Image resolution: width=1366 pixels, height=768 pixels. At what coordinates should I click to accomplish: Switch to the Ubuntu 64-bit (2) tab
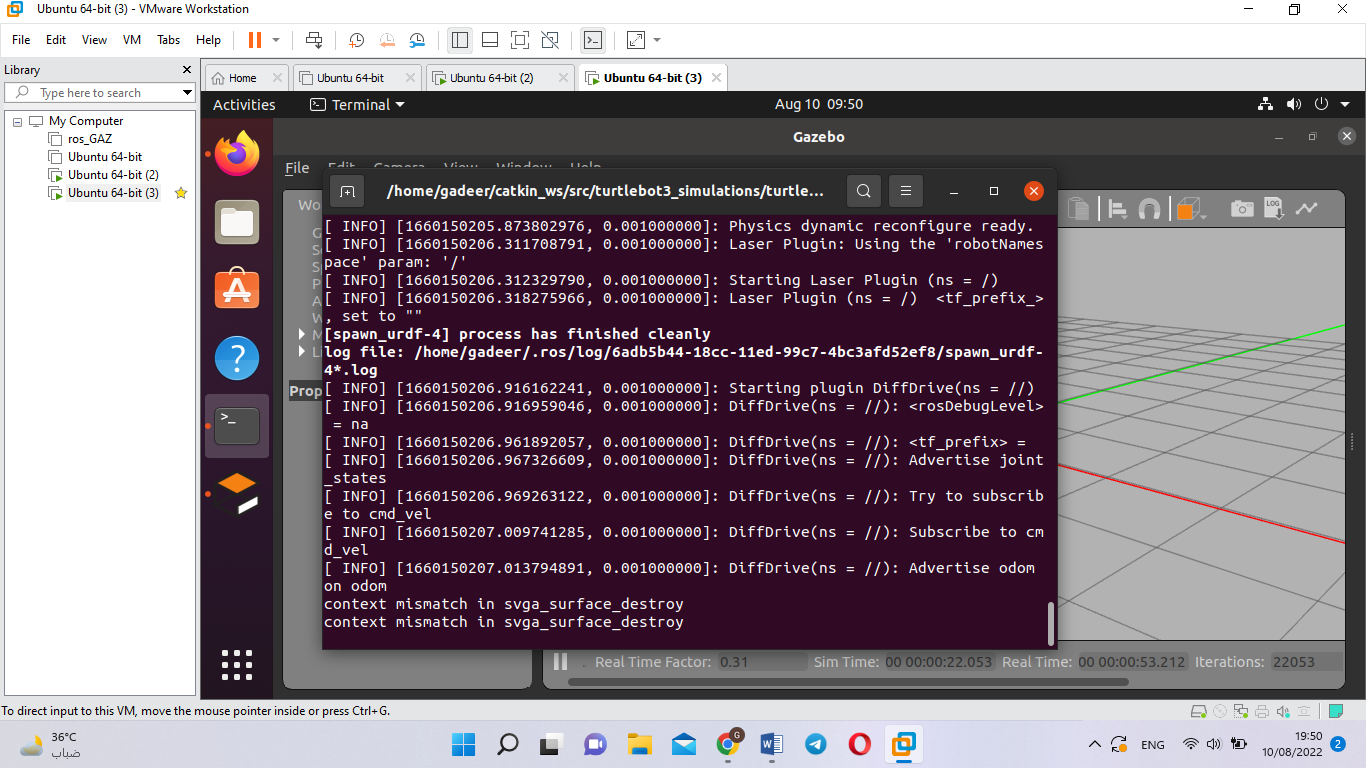tap(493, 77)
